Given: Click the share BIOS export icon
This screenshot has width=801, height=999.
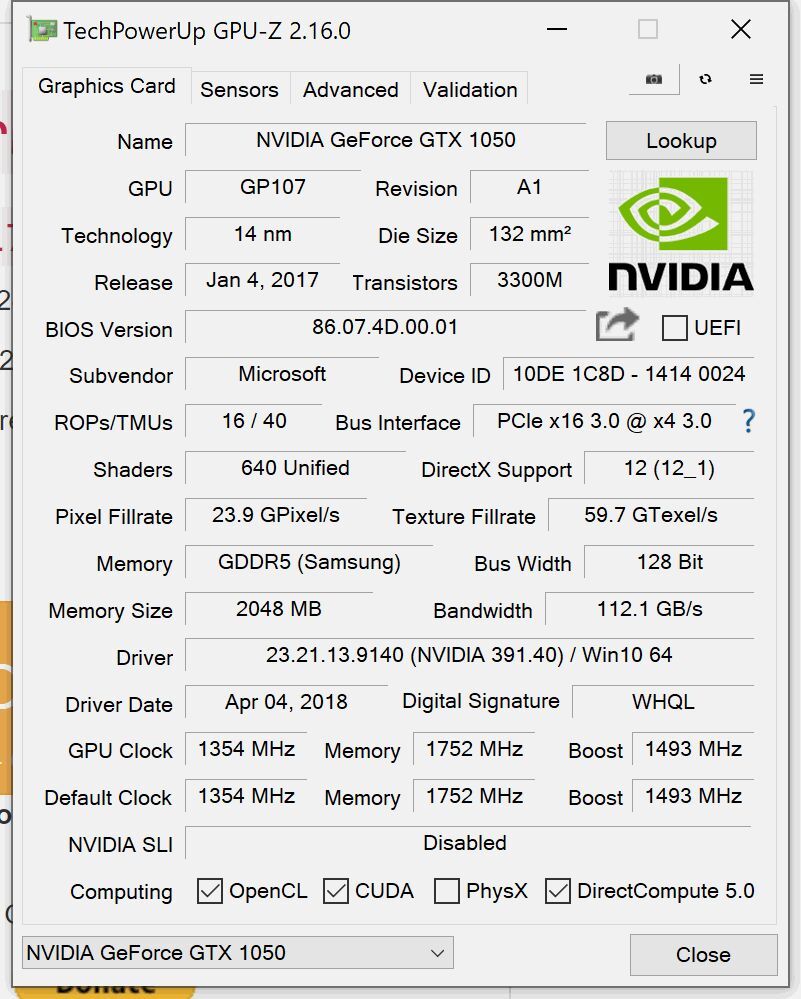Looking at the screenshot, I should tap(617, 326).
